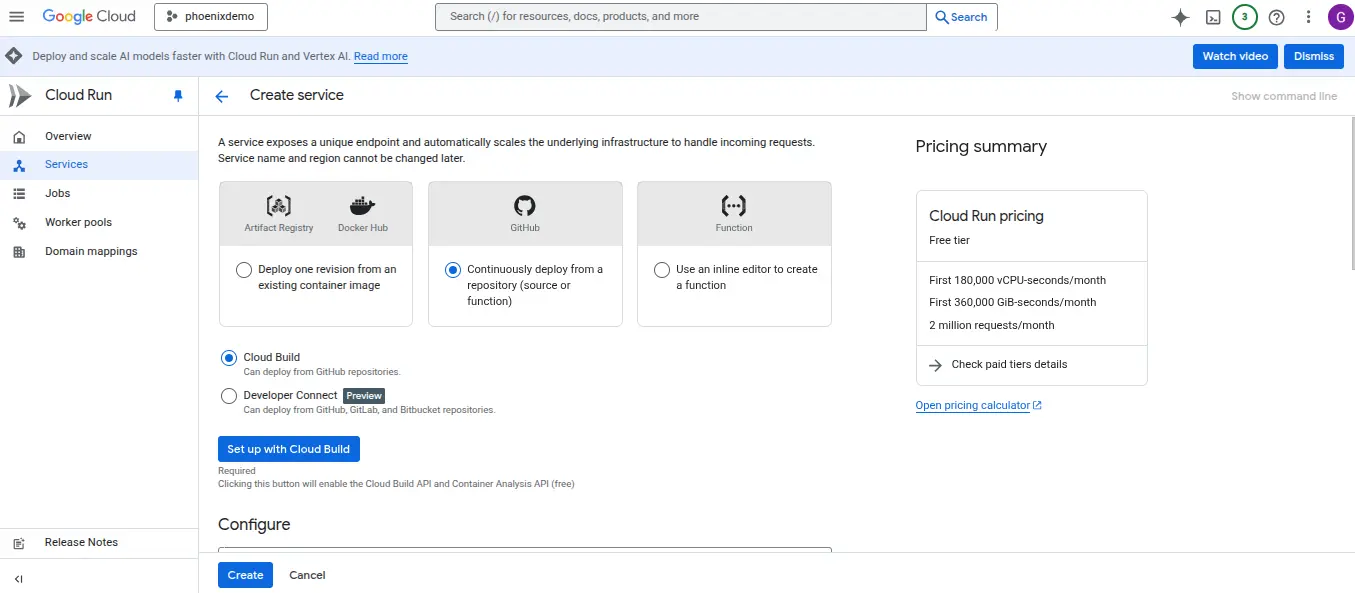Activate Cloud Shell terminal icon

coord(1213,17)
